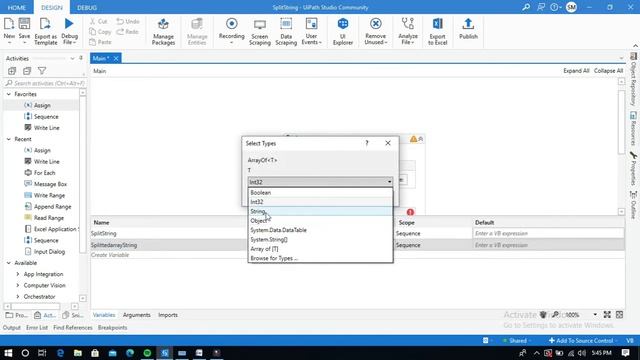
Task: Open the feedback icon in title bar
Action: [x=541, y=7]
